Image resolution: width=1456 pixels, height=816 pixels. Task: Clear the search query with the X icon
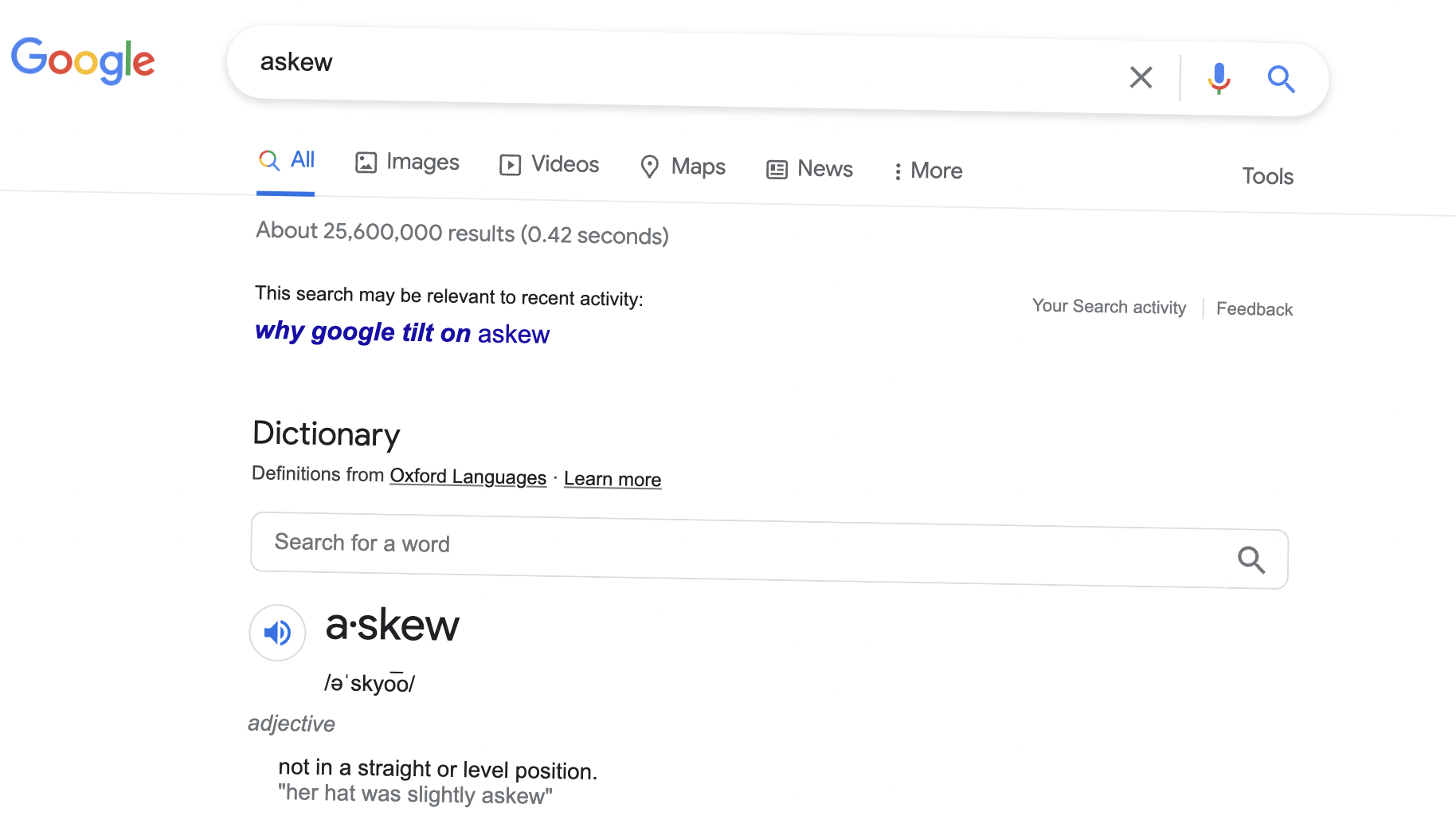[1141, 77]
